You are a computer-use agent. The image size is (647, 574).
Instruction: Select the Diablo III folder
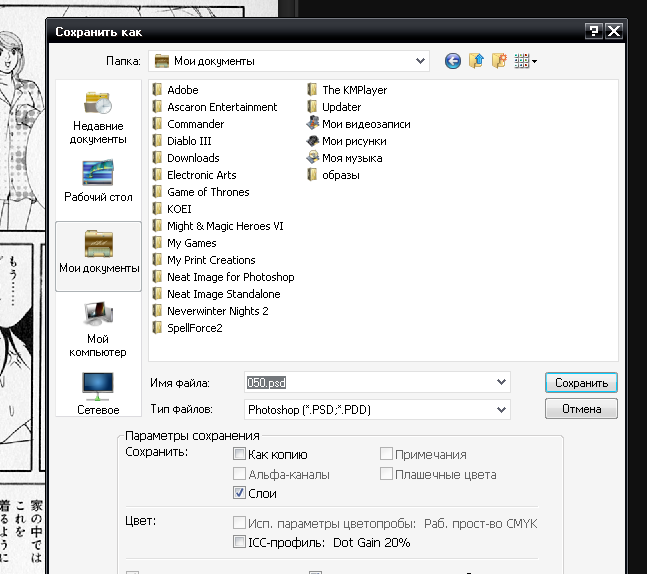182,141
